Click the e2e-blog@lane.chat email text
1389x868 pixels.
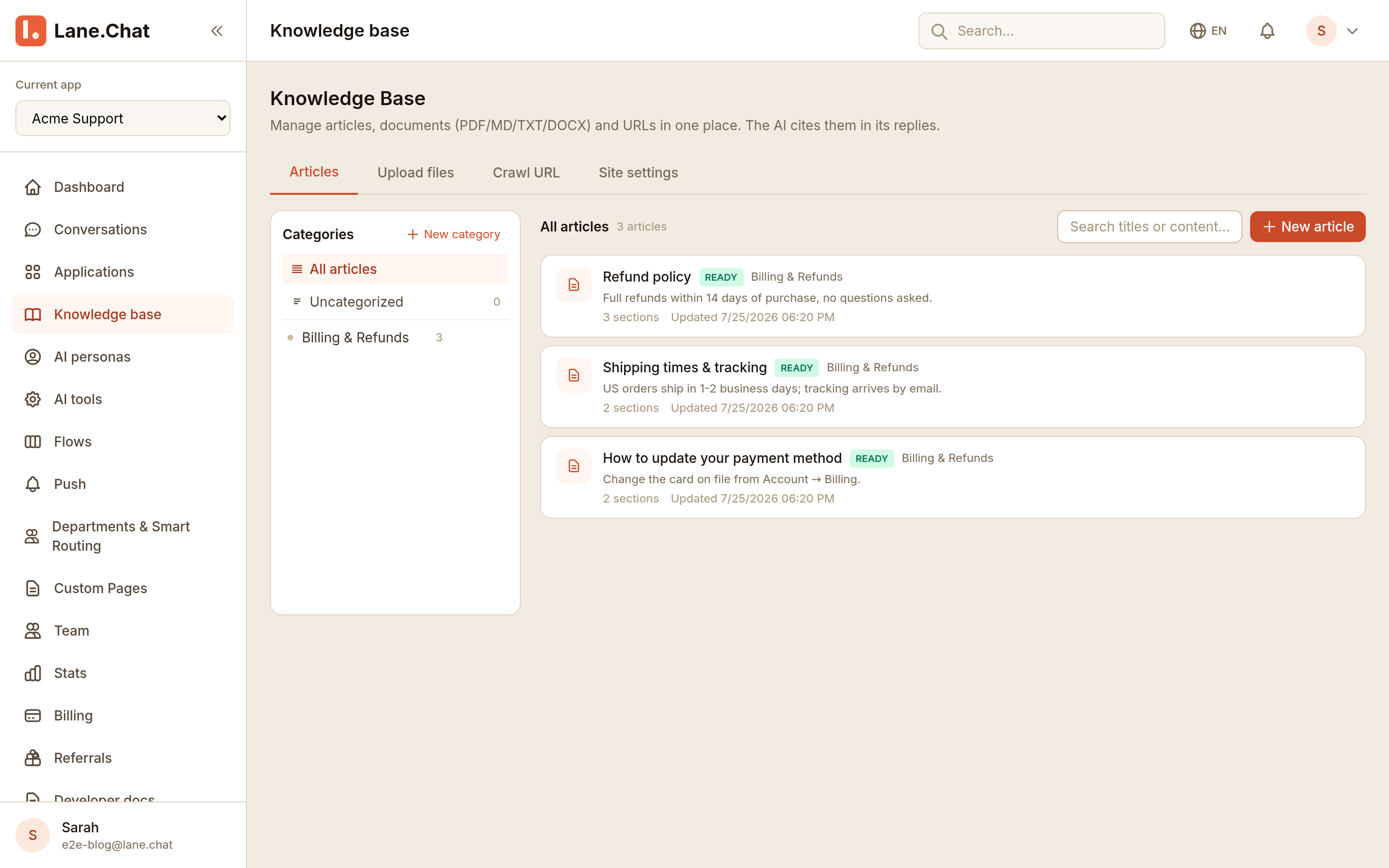(x=117, y=845)
